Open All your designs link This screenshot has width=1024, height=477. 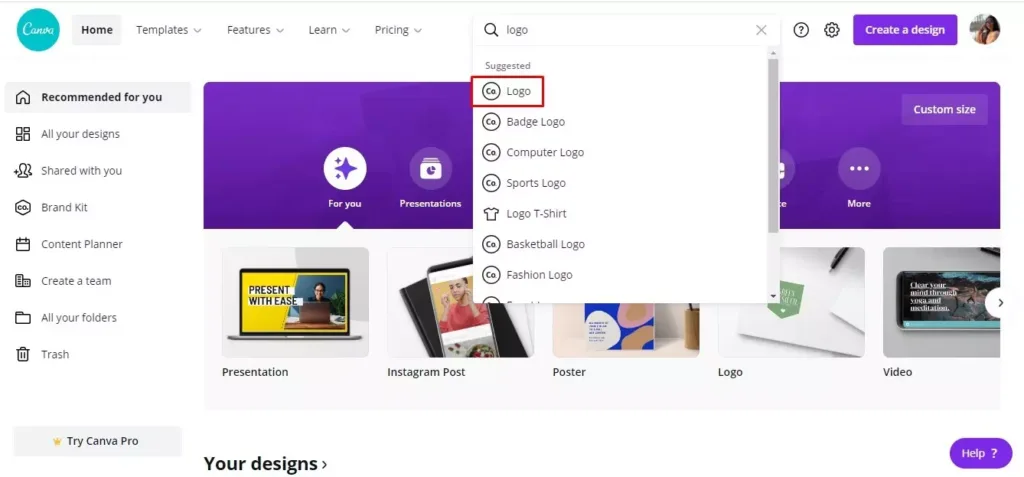pyautogui.click(x=80, y=134)
